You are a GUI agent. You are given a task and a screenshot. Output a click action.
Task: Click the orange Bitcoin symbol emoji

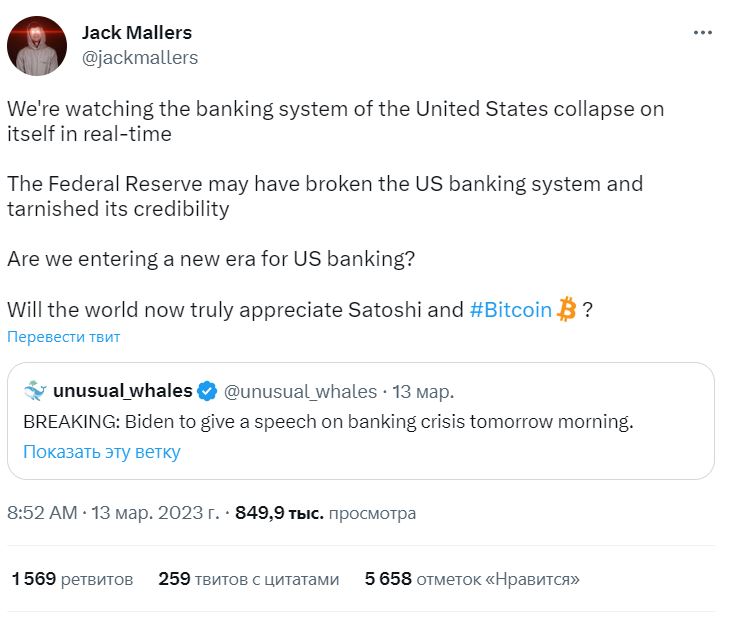click(566, 309)
